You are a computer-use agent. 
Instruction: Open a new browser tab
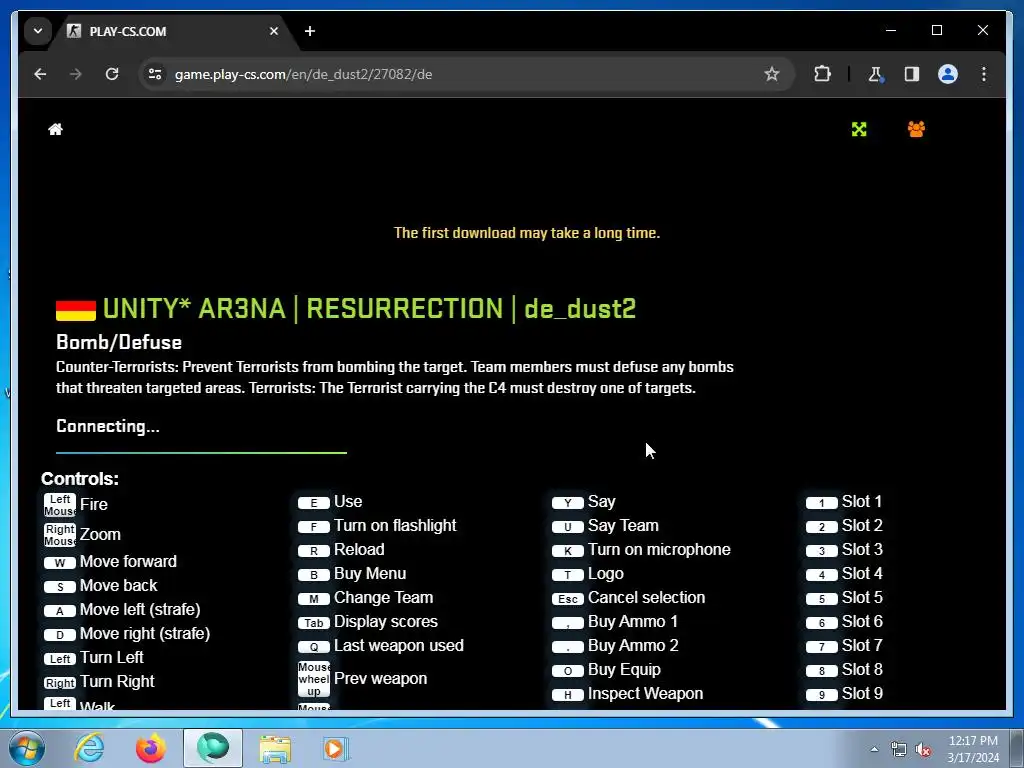310,31
